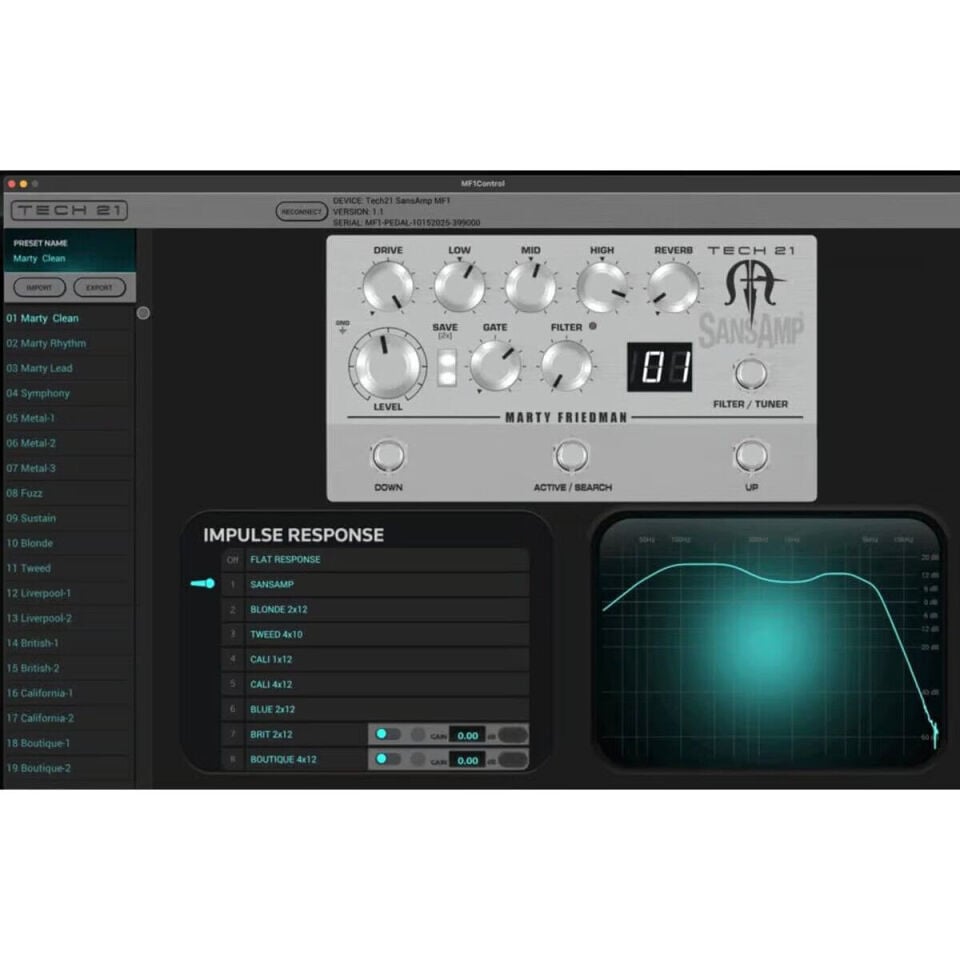Select preset 03 Marty Lead
960x960 pixels.
coord(68,369)
